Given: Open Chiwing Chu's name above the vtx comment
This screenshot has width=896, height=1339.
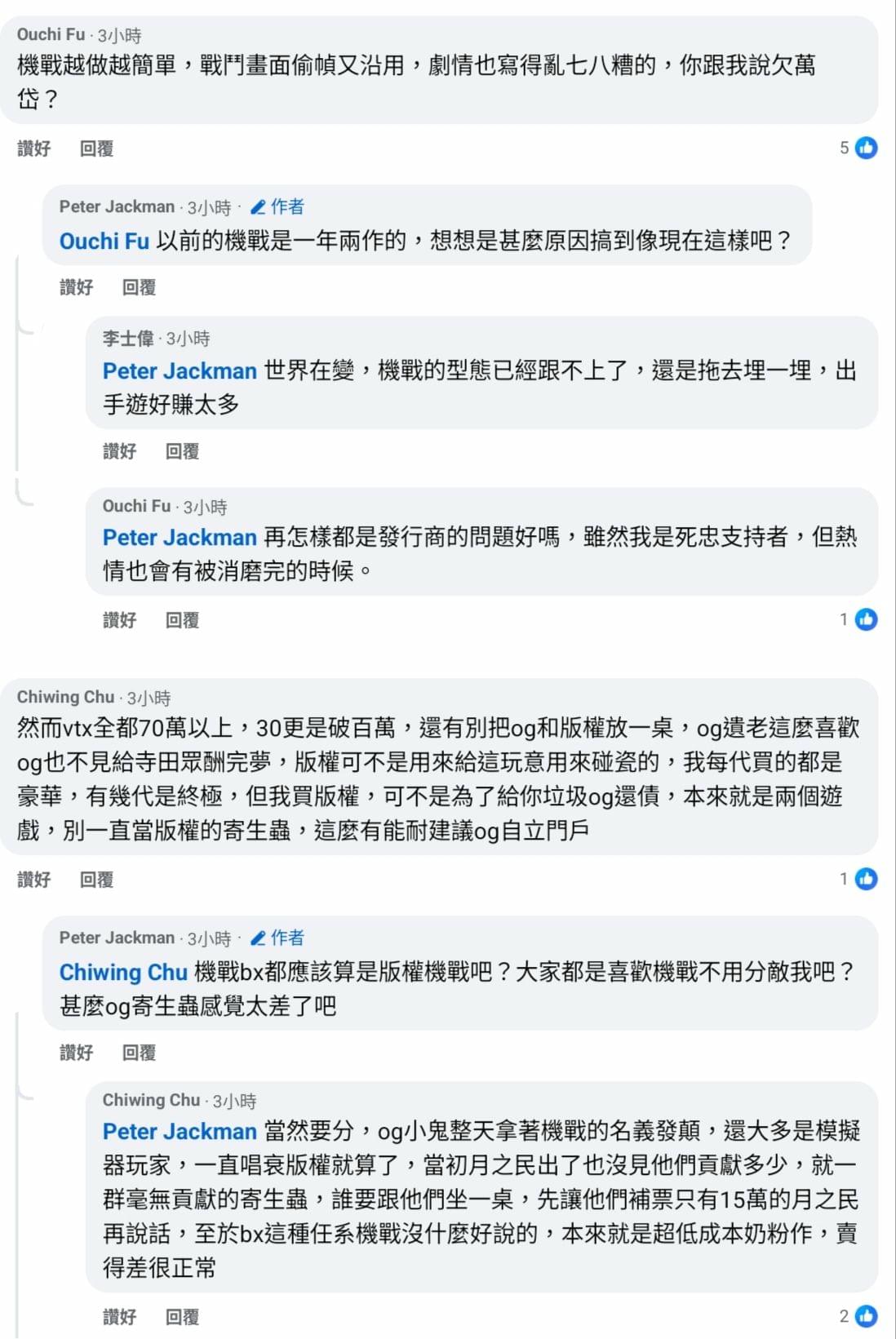Looking at the screenshot, I should [66, 698].
